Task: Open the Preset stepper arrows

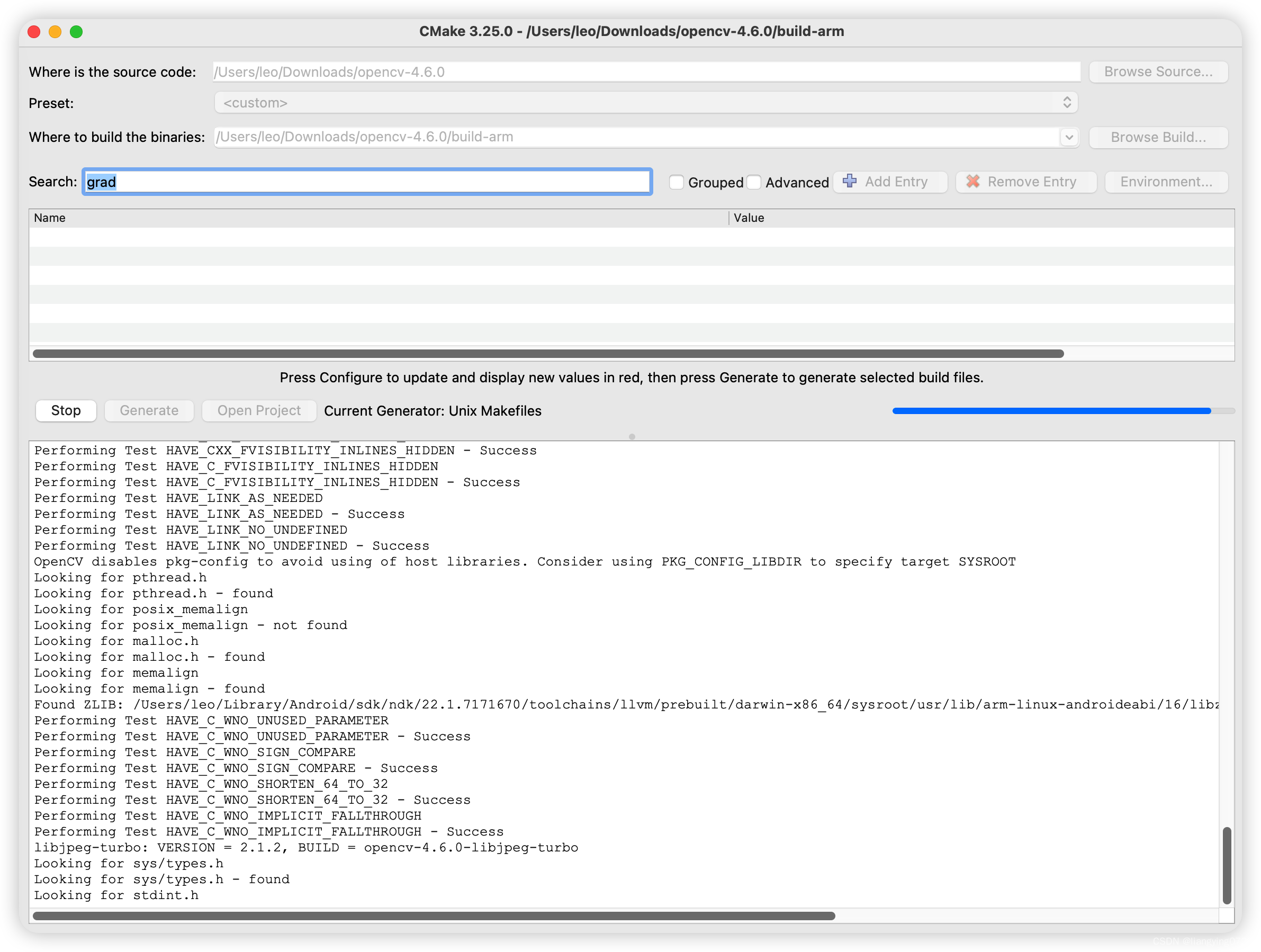Action: click(1069, 103)
